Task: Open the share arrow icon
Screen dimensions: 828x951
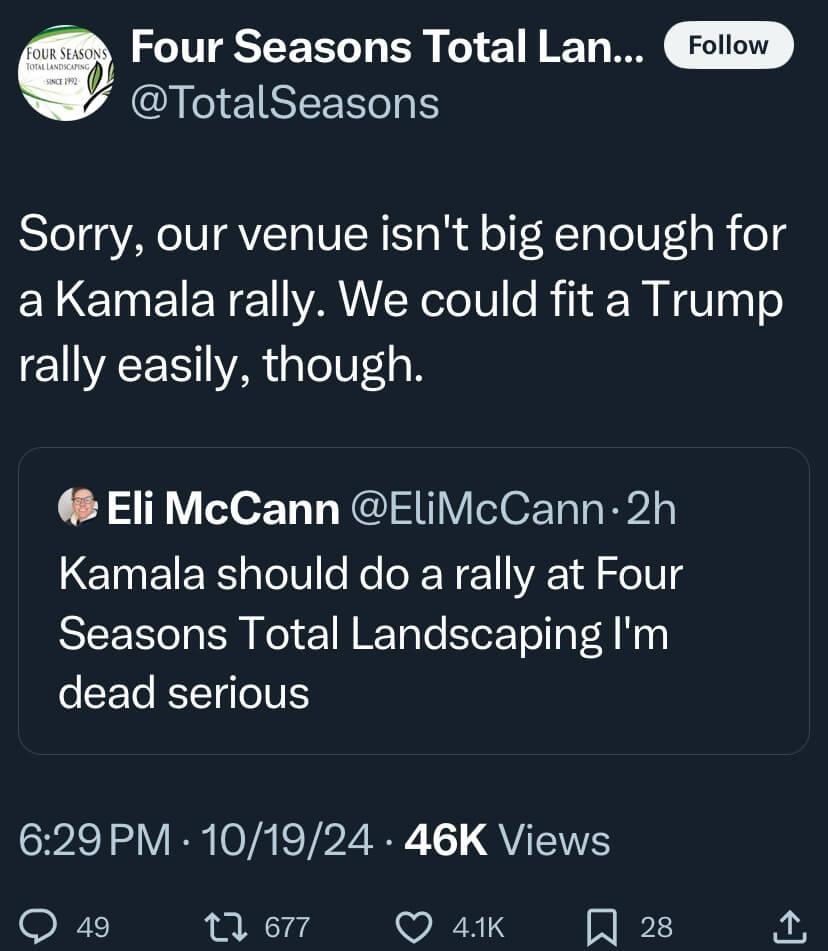Action: pyautogui.click(x=789, y=926)
